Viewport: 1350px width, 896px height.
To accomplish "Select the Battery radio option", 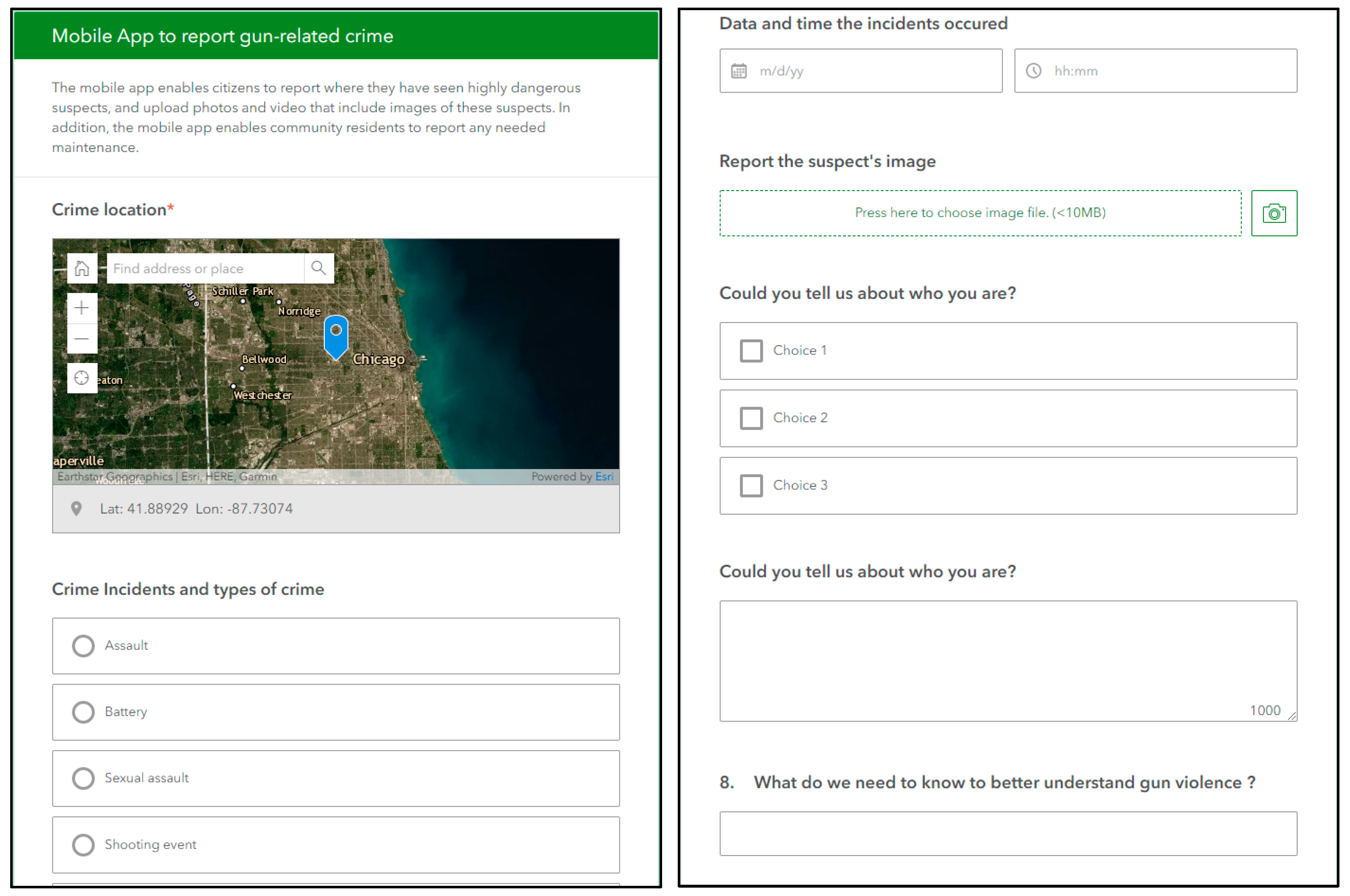I will pyautogui.click(x=84, y=712).
